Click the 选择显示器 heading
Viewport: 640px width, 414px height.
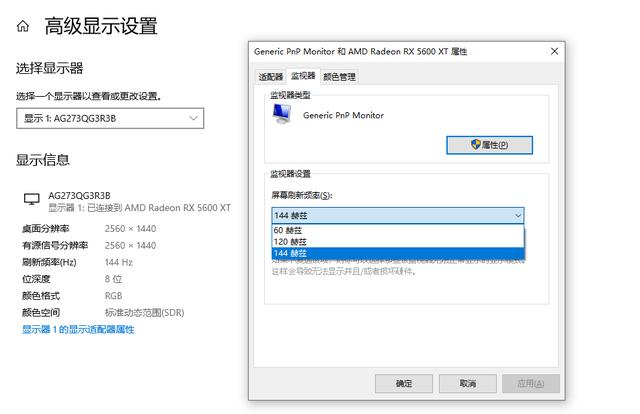click(x=50, y=68)
